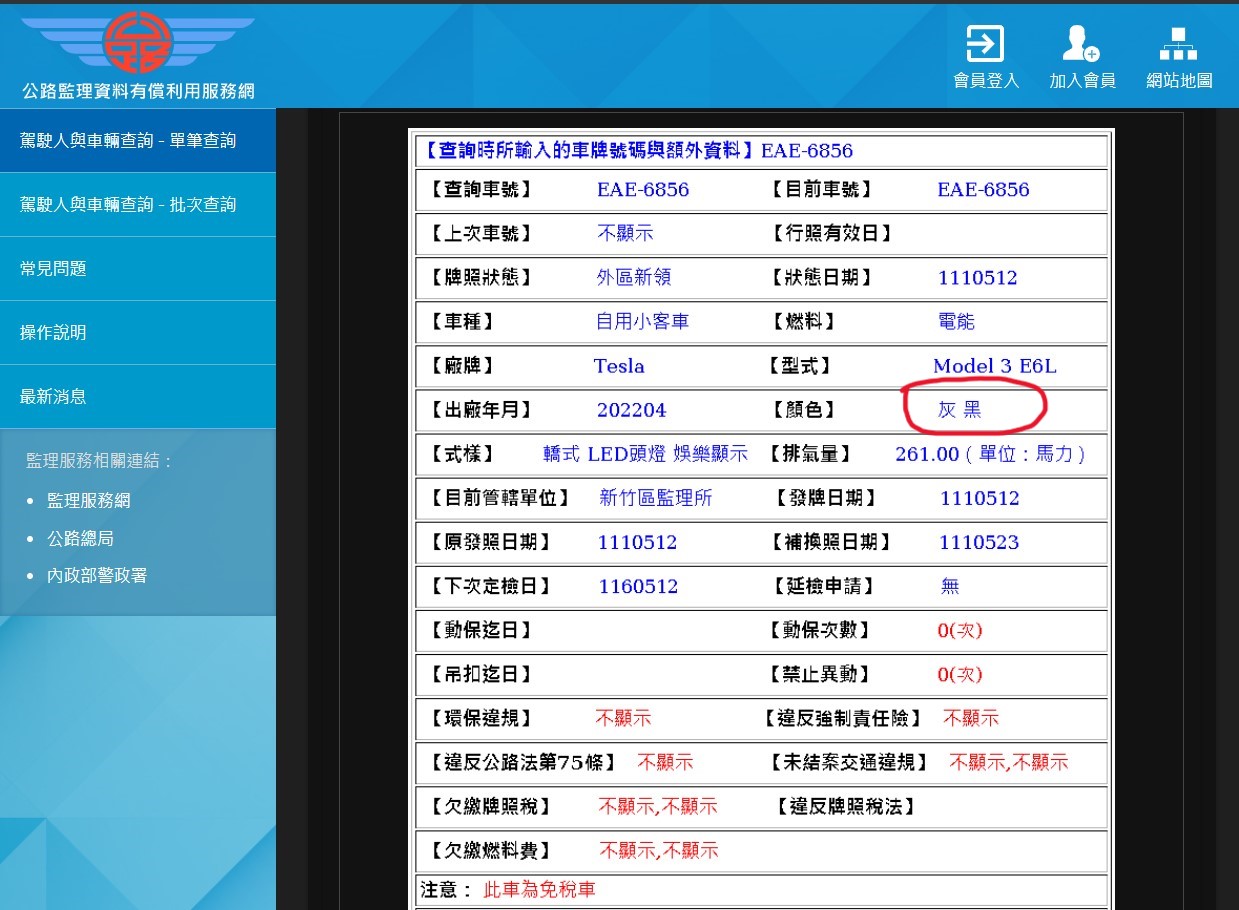Click the 會員登入 text label

point(986,81)
